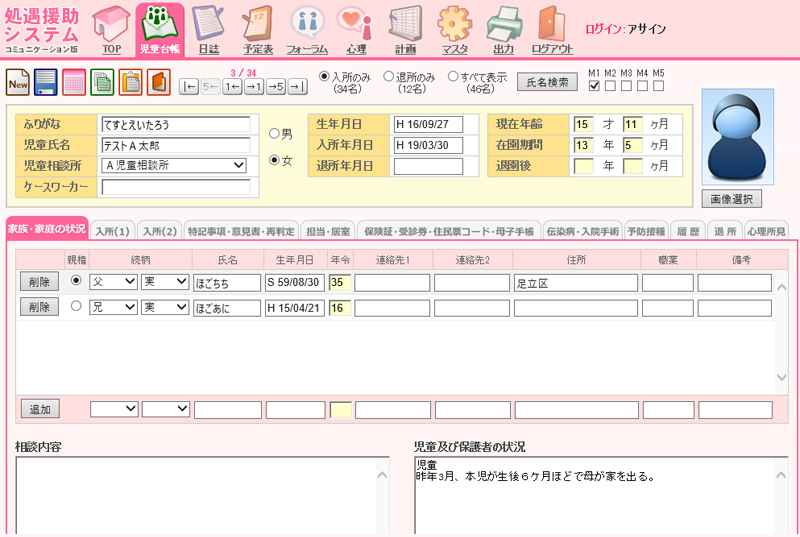This screenshot has width=800, height=537.
Task: Click the 氏名検索 button
Action: tap(548, 82)
